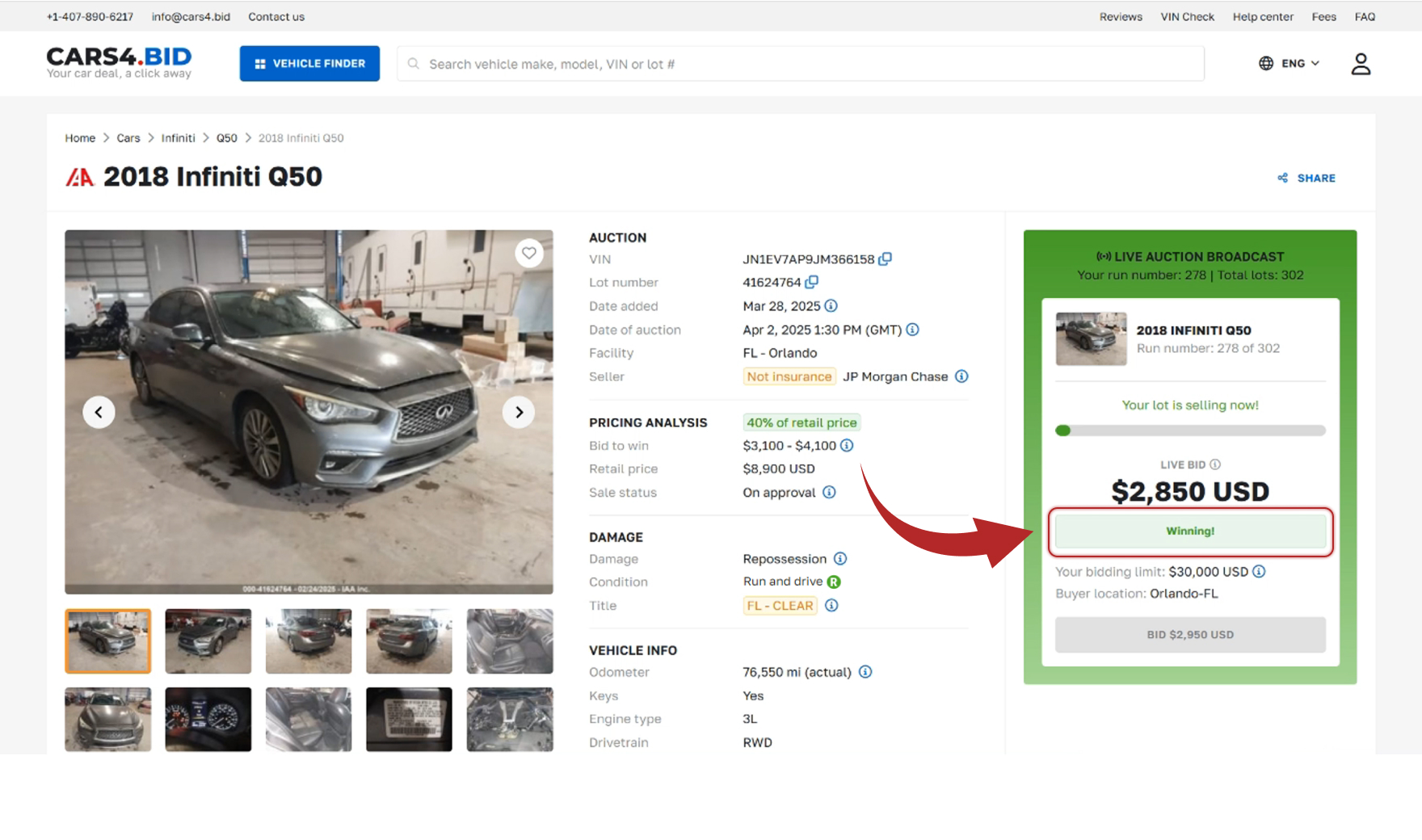Viewport: 1422px width, 840px height.
Task: Click the 40% of retail price tag
Action: (801, 422)
